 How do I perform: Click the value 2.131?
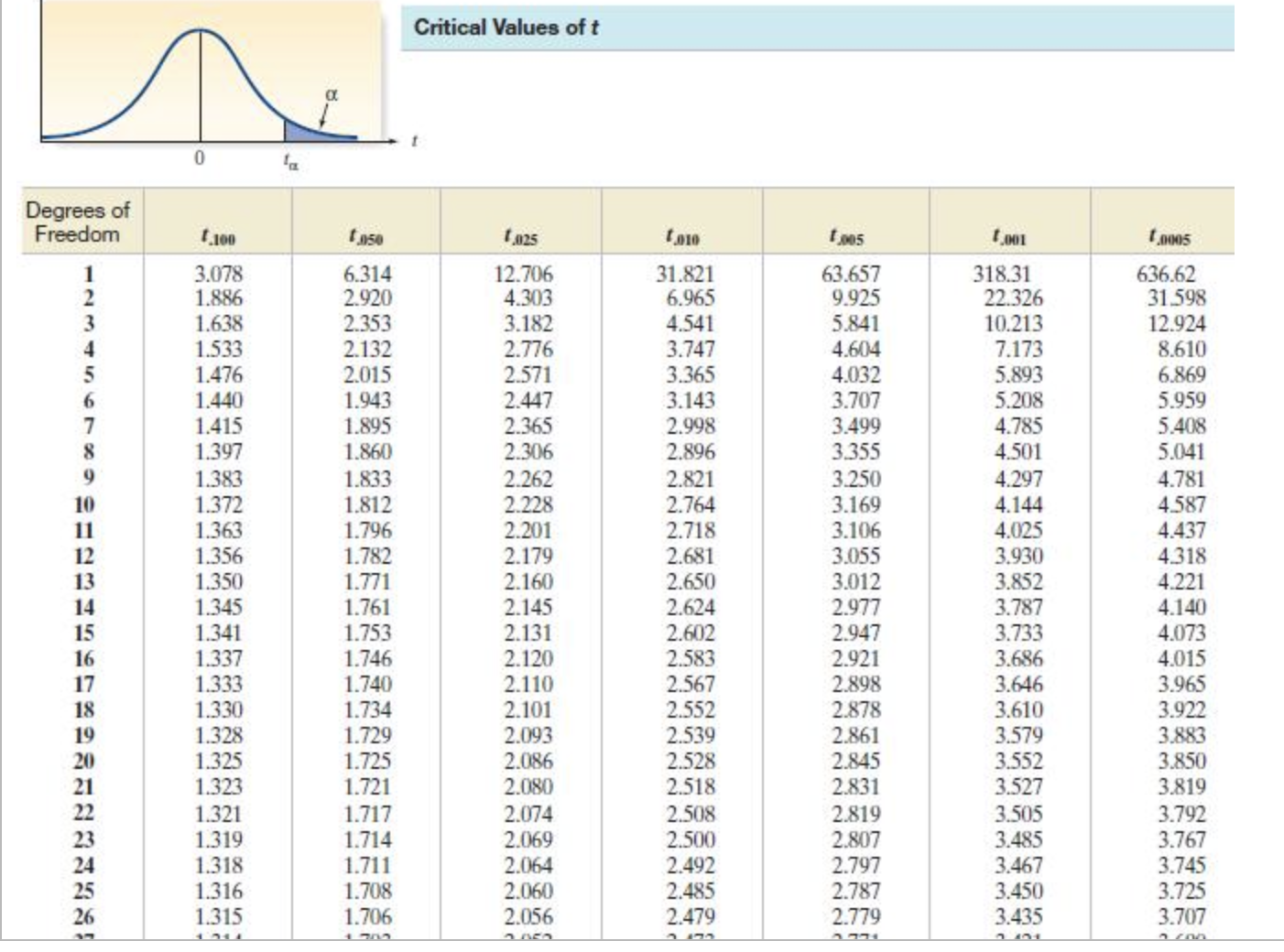tap(528, 633)
